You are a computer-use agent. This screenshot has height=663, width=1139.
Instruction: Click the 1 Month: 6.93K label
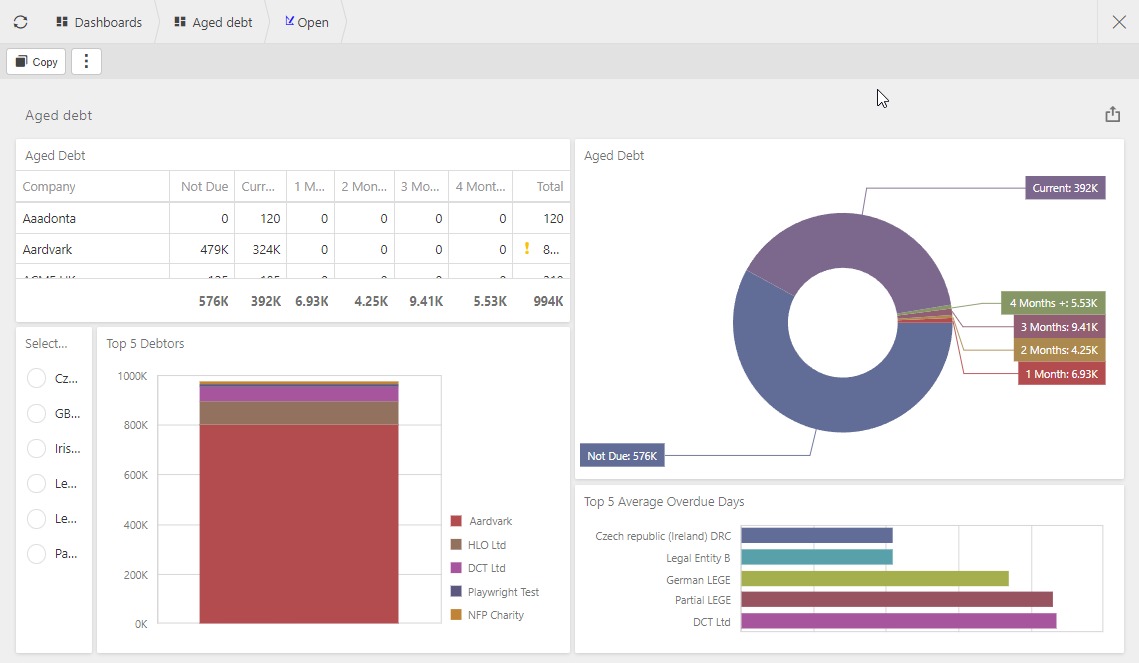(x=1061, y=374)
